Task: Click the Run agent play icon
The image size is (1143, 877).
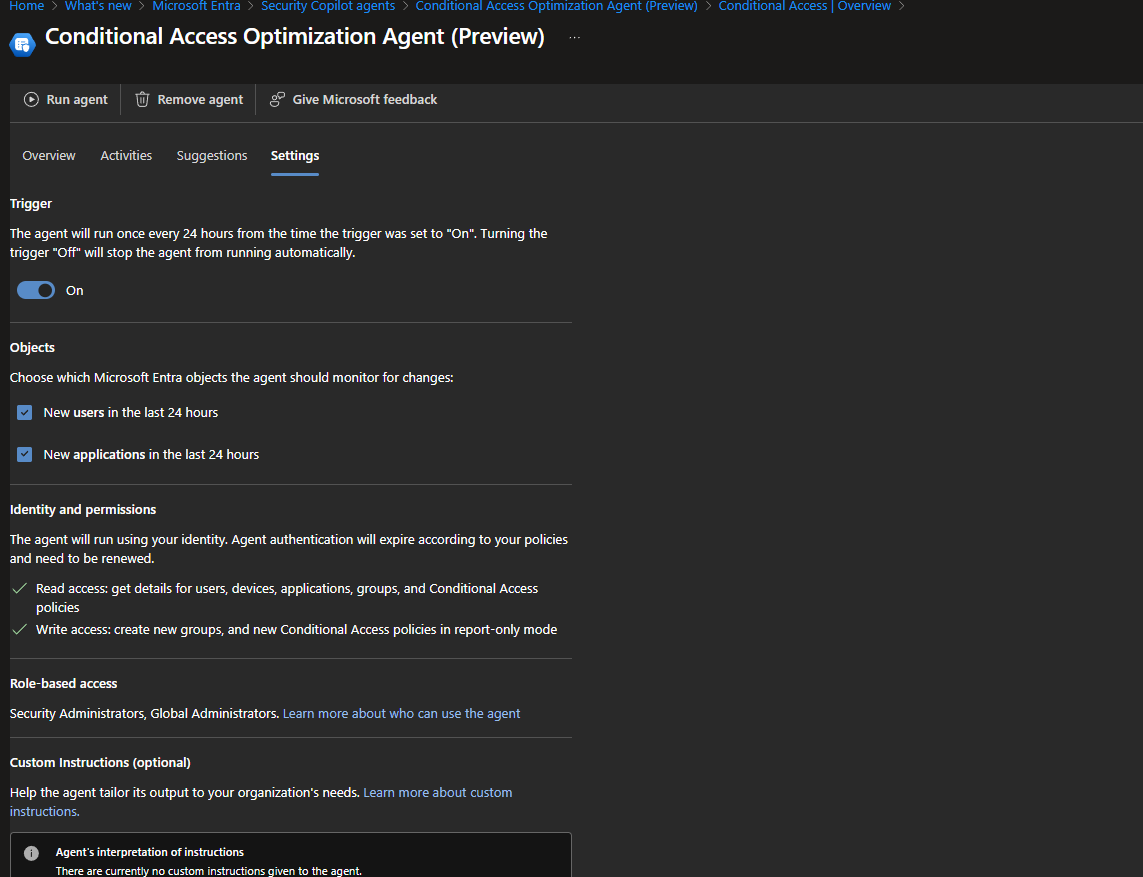Action: pos(30,99)
